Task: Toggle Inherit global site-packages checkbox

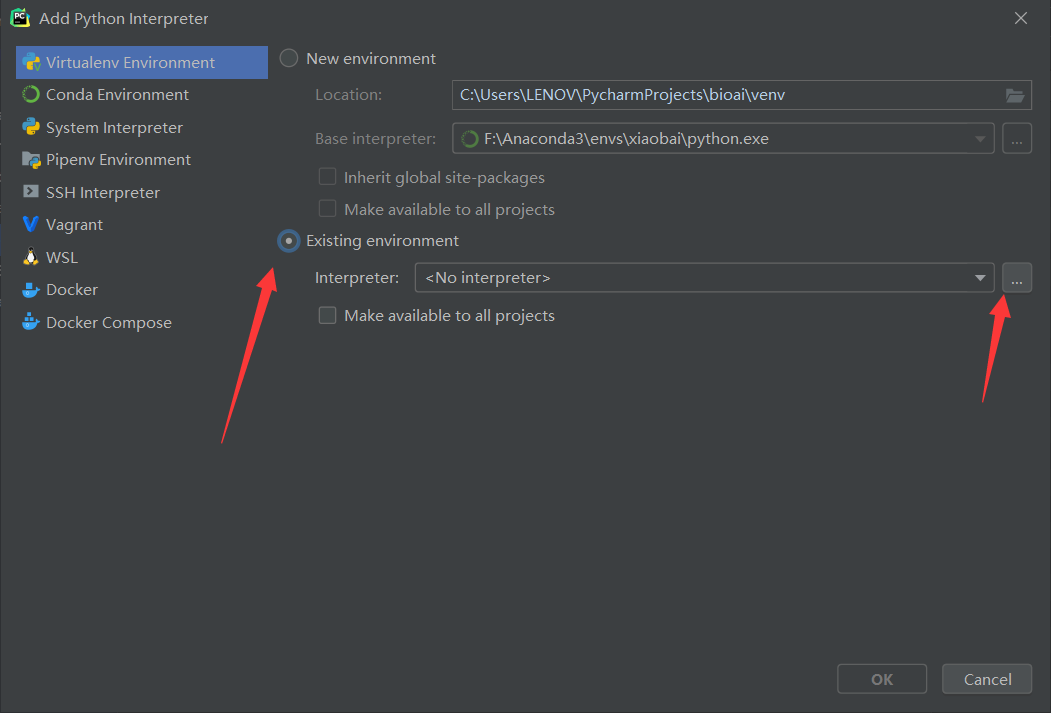Action: 327,177
